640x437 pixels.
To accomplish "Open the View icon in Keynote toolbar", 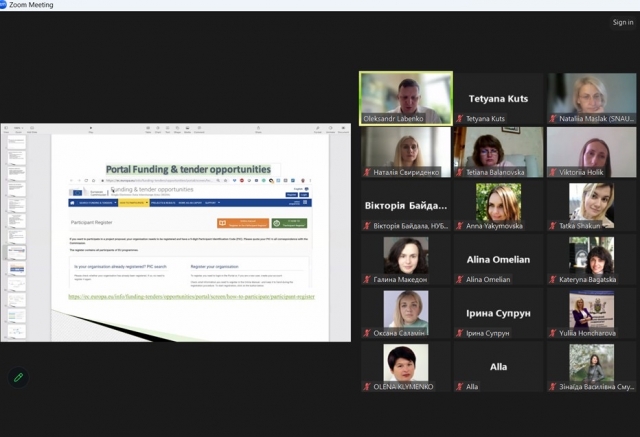I will (x=6, y=129).
